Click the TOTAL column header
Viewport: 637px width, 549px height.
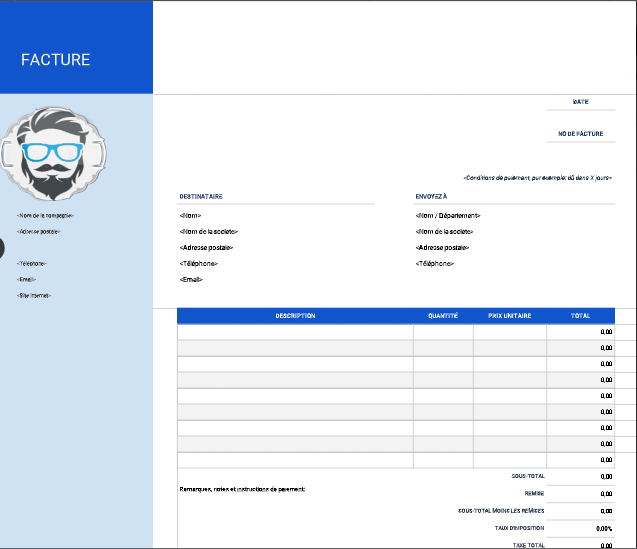coord(580,316)
